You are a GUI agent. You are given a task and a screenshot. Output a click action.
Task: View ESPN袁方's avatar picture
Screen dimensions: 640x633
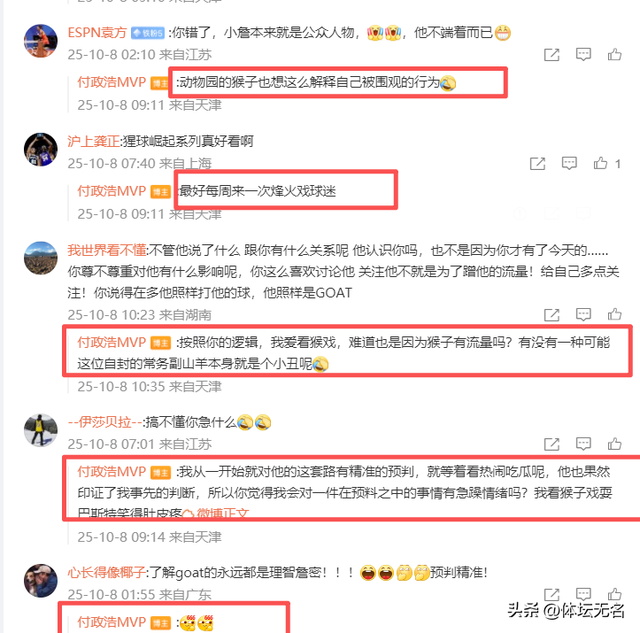41,41
